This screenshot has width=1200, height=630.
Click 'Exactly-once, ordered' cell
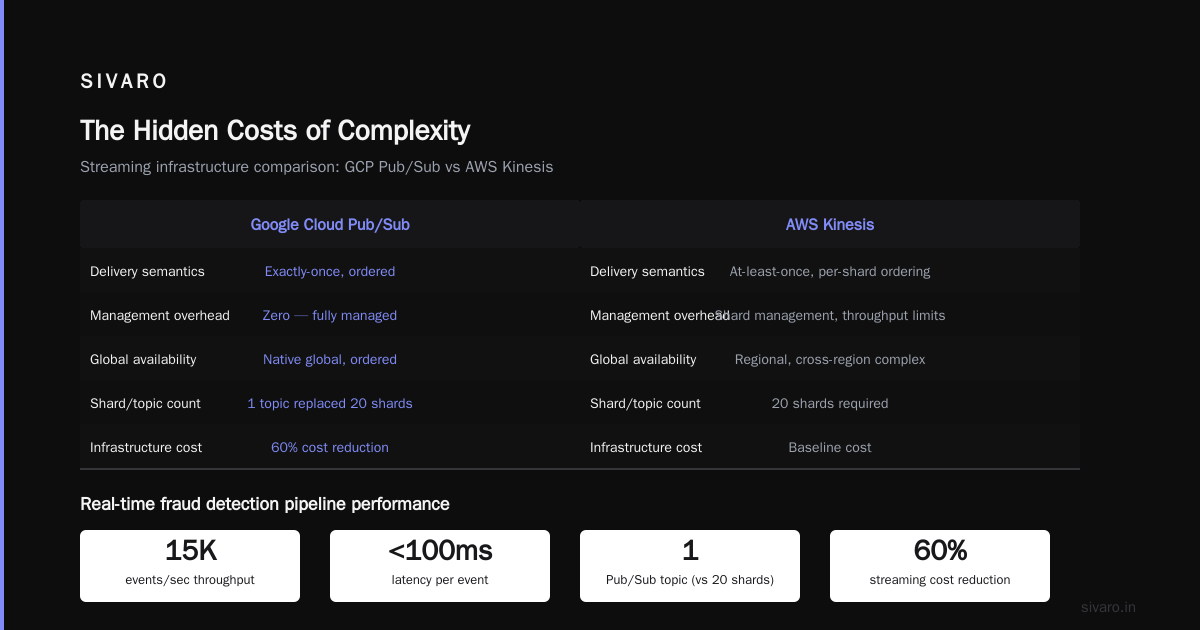(x=330, y=271)
